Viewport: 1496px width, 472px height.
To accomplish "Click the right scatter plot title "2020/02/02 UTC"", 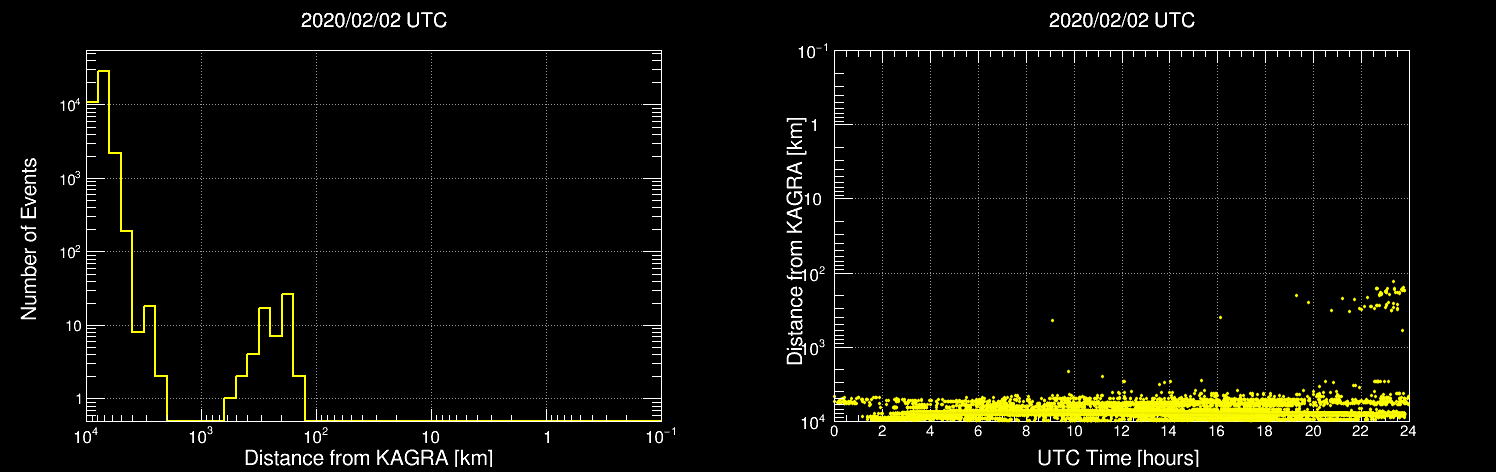I will [x=1121, y=21].
